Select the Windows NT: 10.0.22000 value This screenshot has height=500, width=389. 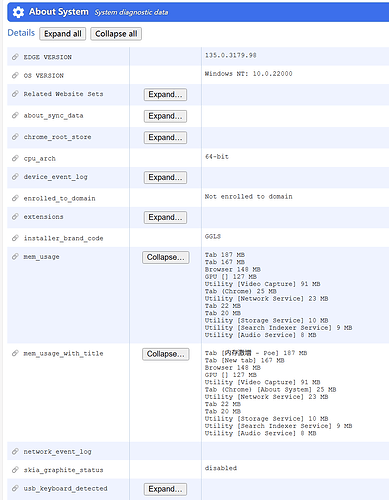[249, 74]
